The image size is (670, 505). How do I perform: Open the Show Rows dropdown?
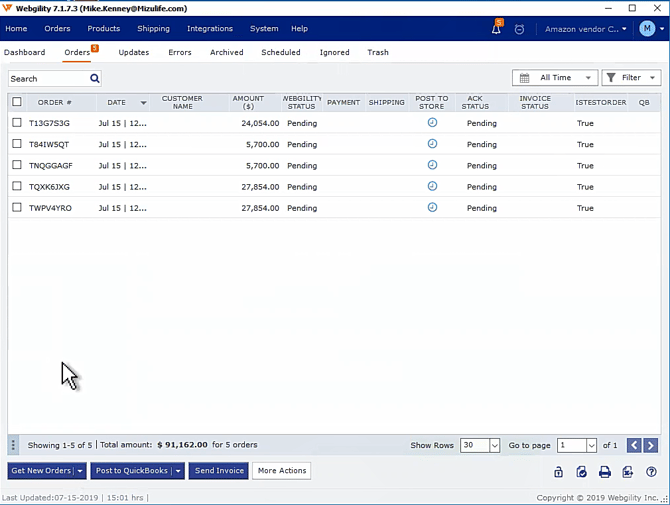tap(480, 445)
